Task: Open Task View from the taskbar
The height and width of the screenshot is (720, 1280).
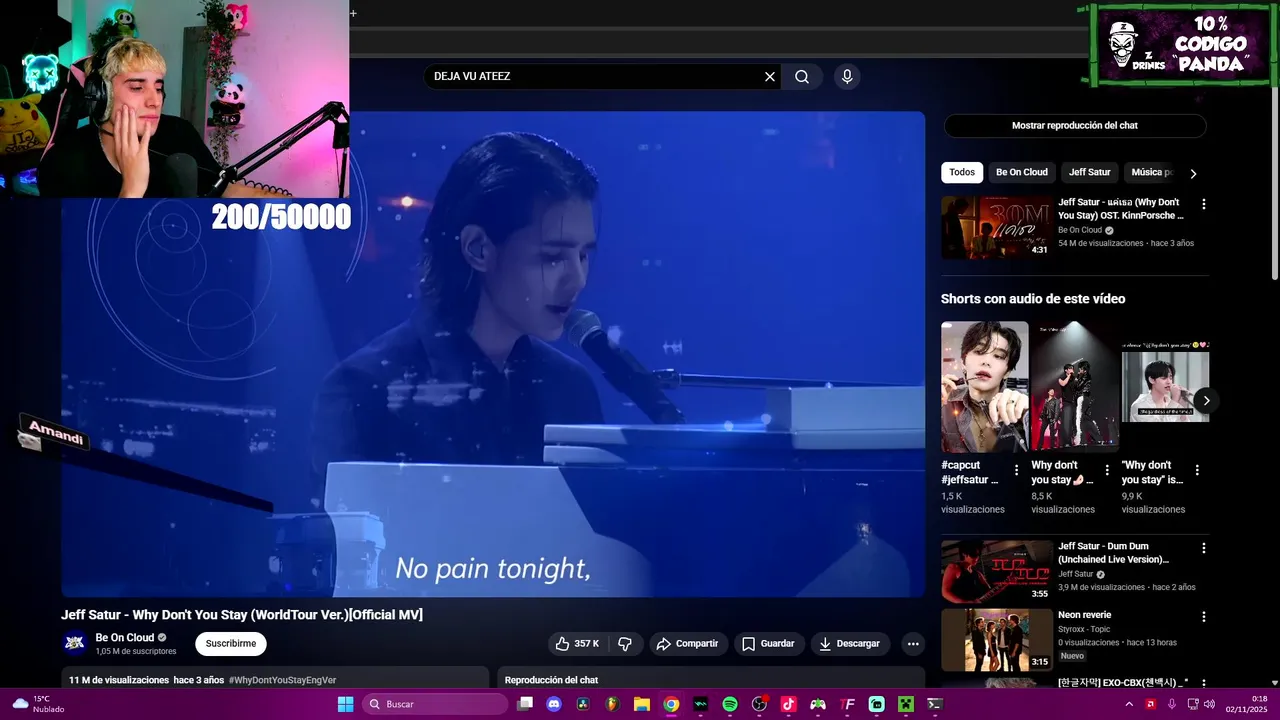Action: coord(525,704)
